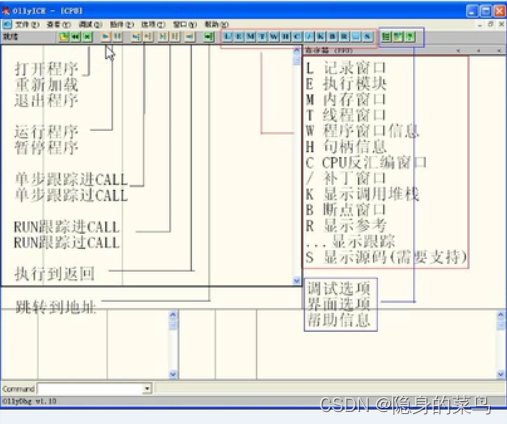
Task: Click the Step into toolbar icon
Action: click(x=136, y=37)
